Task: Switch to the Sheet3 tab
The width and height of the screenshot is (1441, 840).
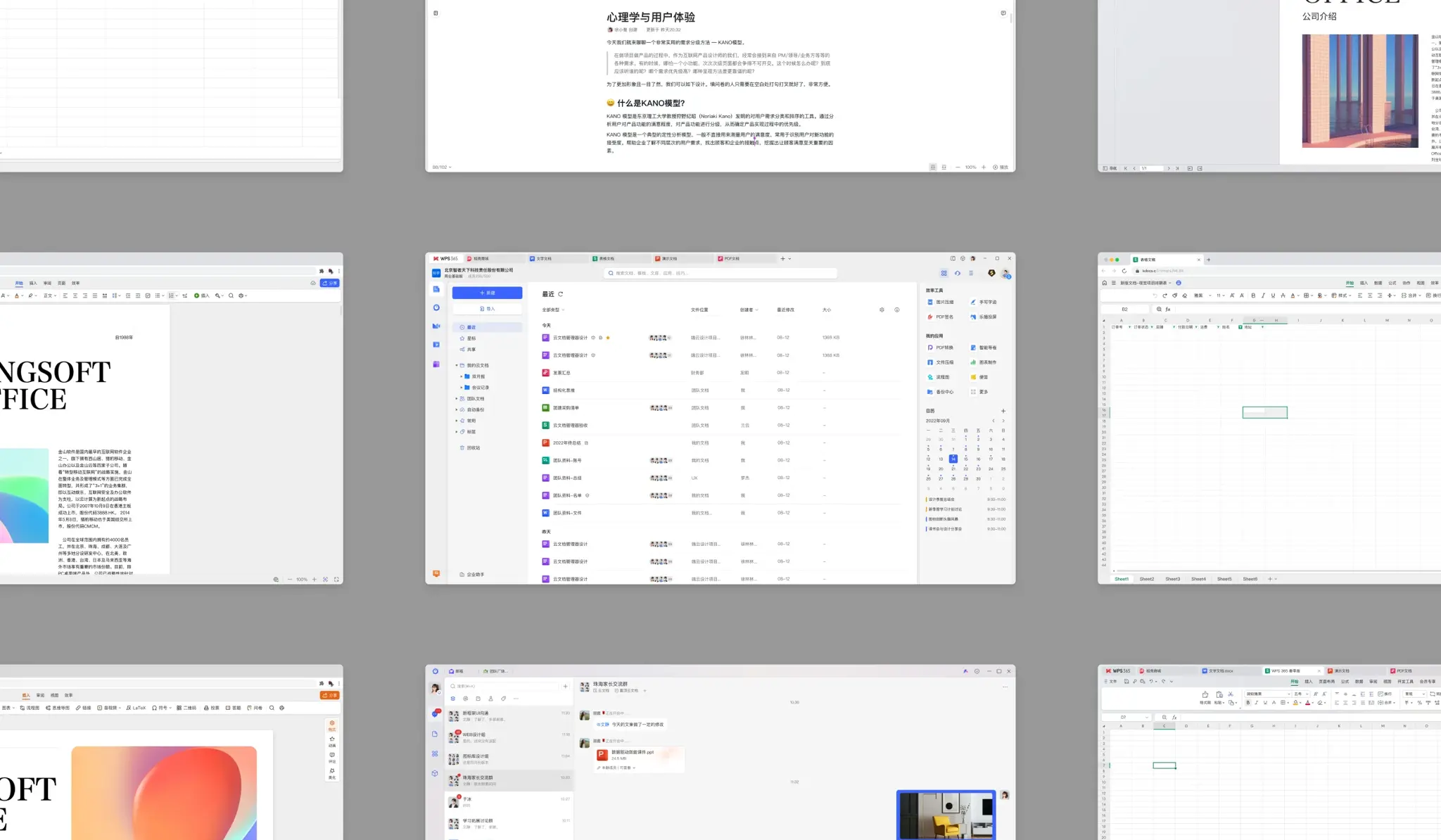Action: tap(1172, 579)
